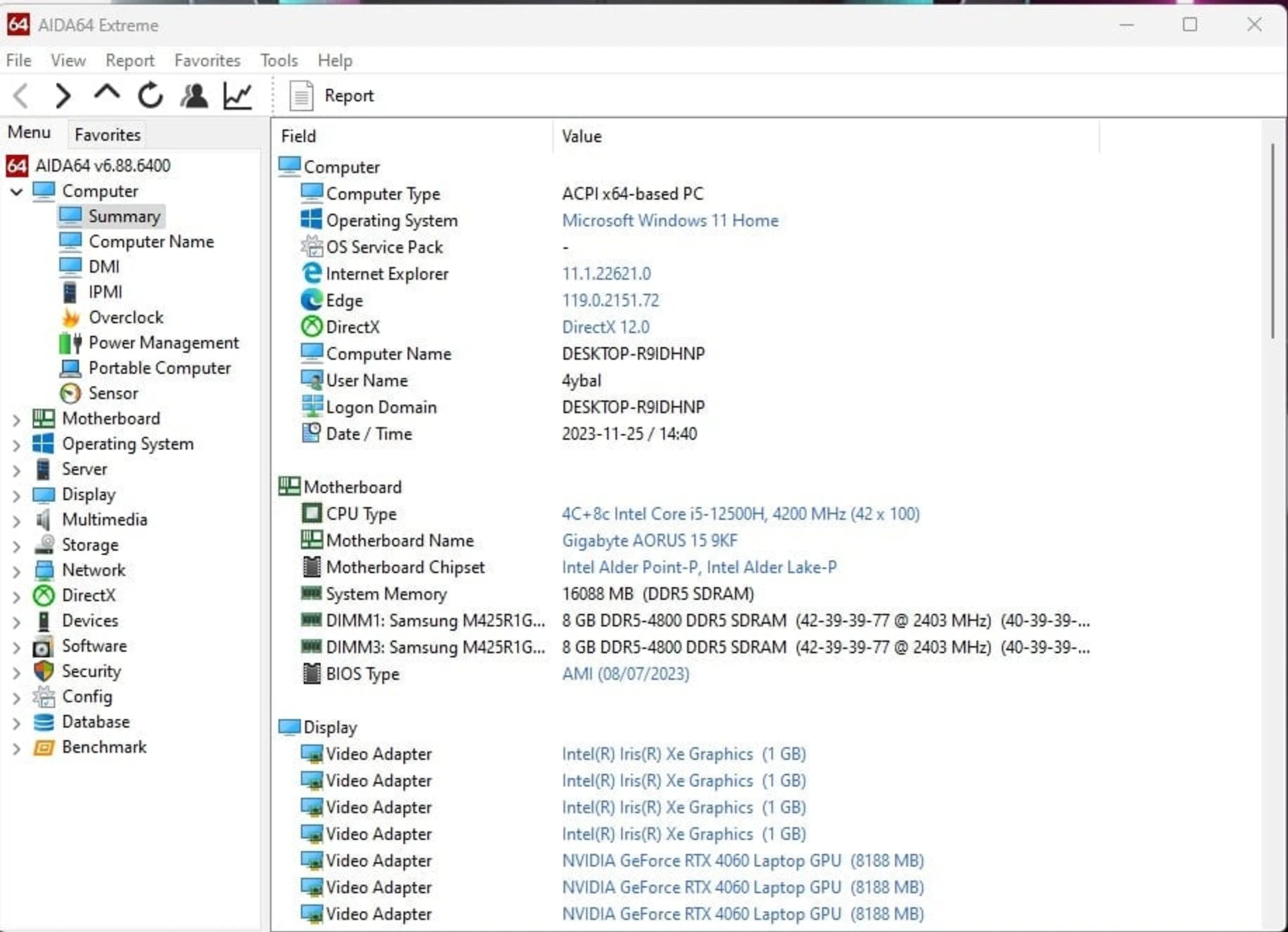Click the Multimedia speaker icon
The height and width of the screenshot is (932, 1288).
point(44,520)
